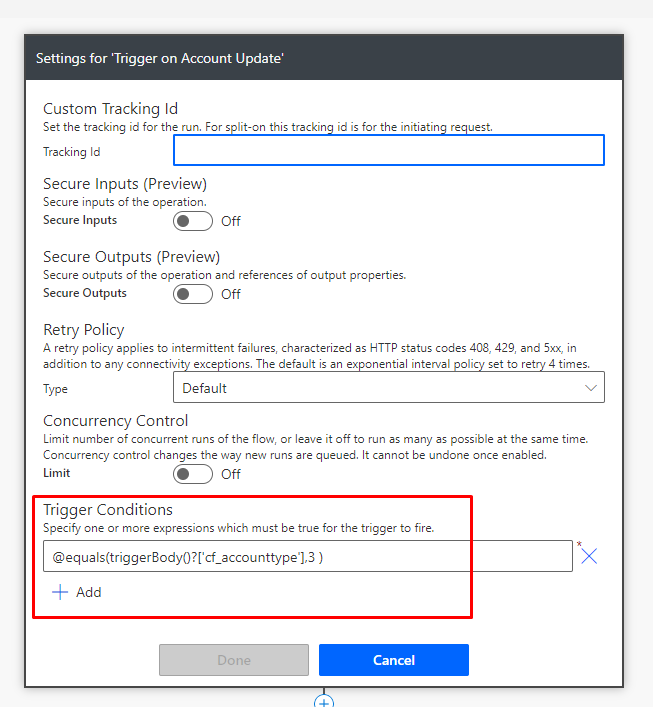Click the insert step plus icon below dialog
Screen dimensions: 653x707
pos(324,701)
